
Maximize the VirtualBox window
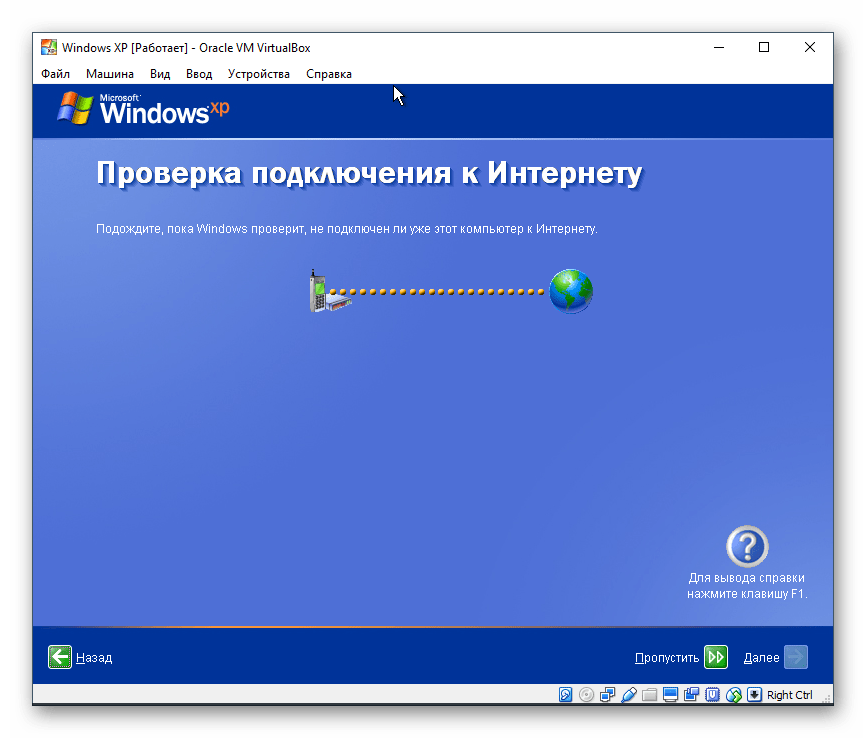[764, 48]
